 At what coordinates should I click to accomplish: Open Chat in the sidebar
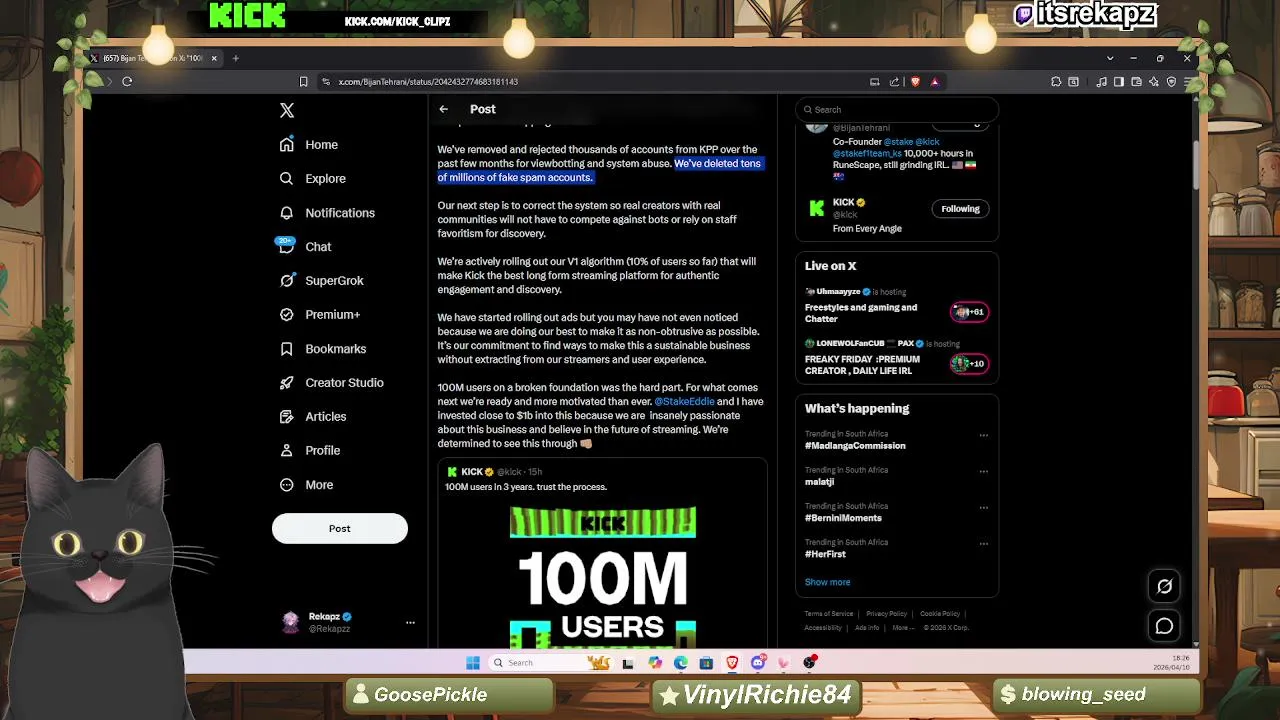click(318, 247)
